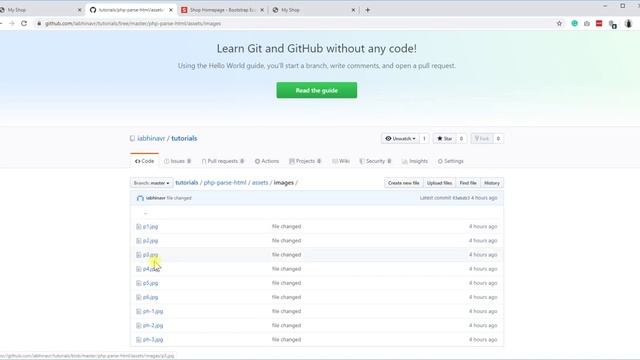Go to tutorials in breadcrumb path
The height and width of the screenshot is (360, 640).
187,182
